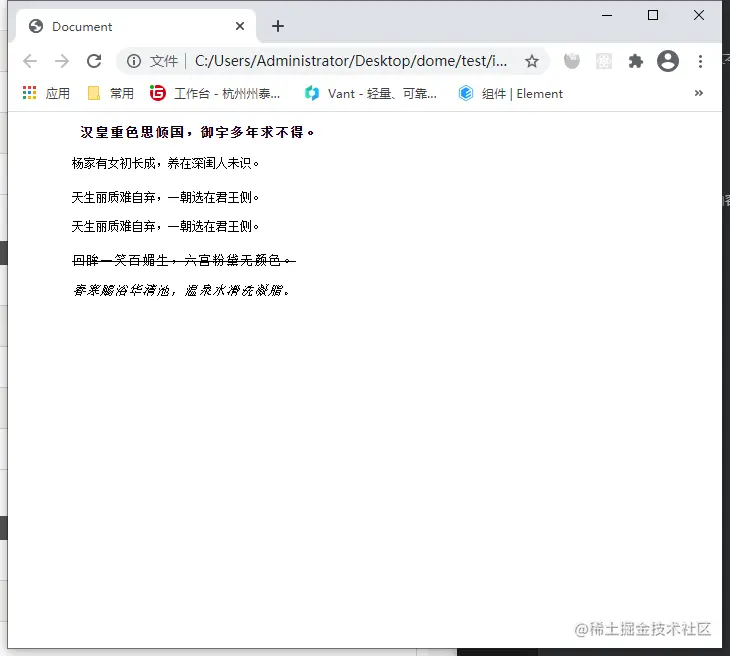Screen dimensions: 730x656
Task: Click the strikethrough line 回眸一笑百媚生
Action: (184, 260)
